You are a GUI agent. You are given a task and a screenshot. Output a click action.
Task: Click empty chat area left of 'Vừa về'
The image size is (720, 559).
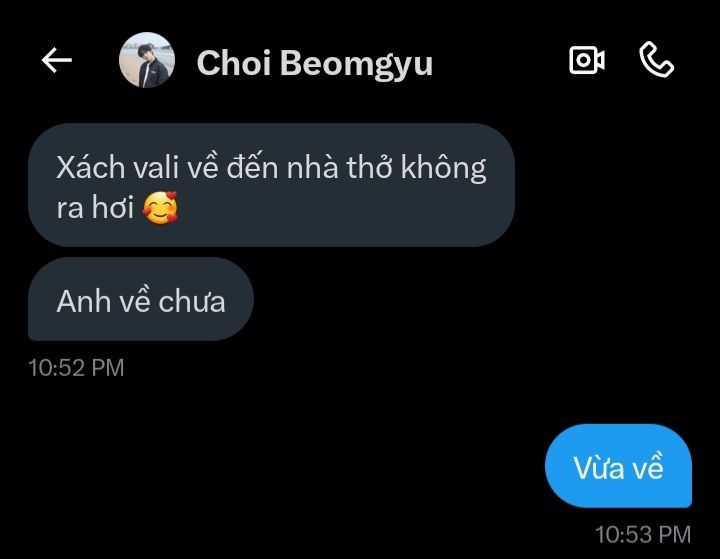click(x=276, y=466)
